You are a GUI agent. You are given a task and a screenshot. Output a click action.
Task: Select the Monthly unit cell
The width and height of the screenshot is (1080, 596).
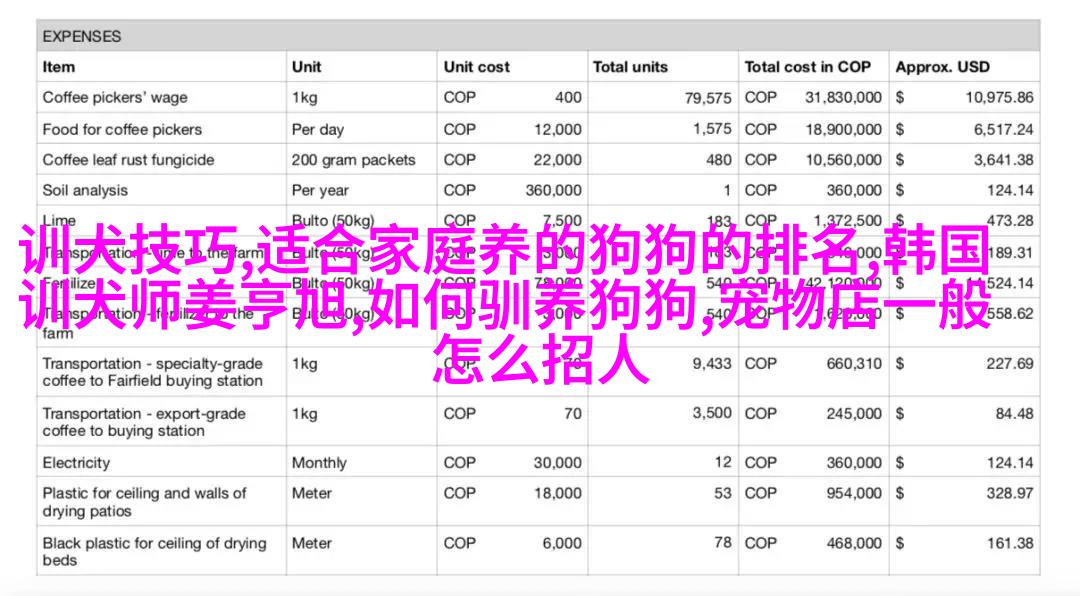point(319,463)
